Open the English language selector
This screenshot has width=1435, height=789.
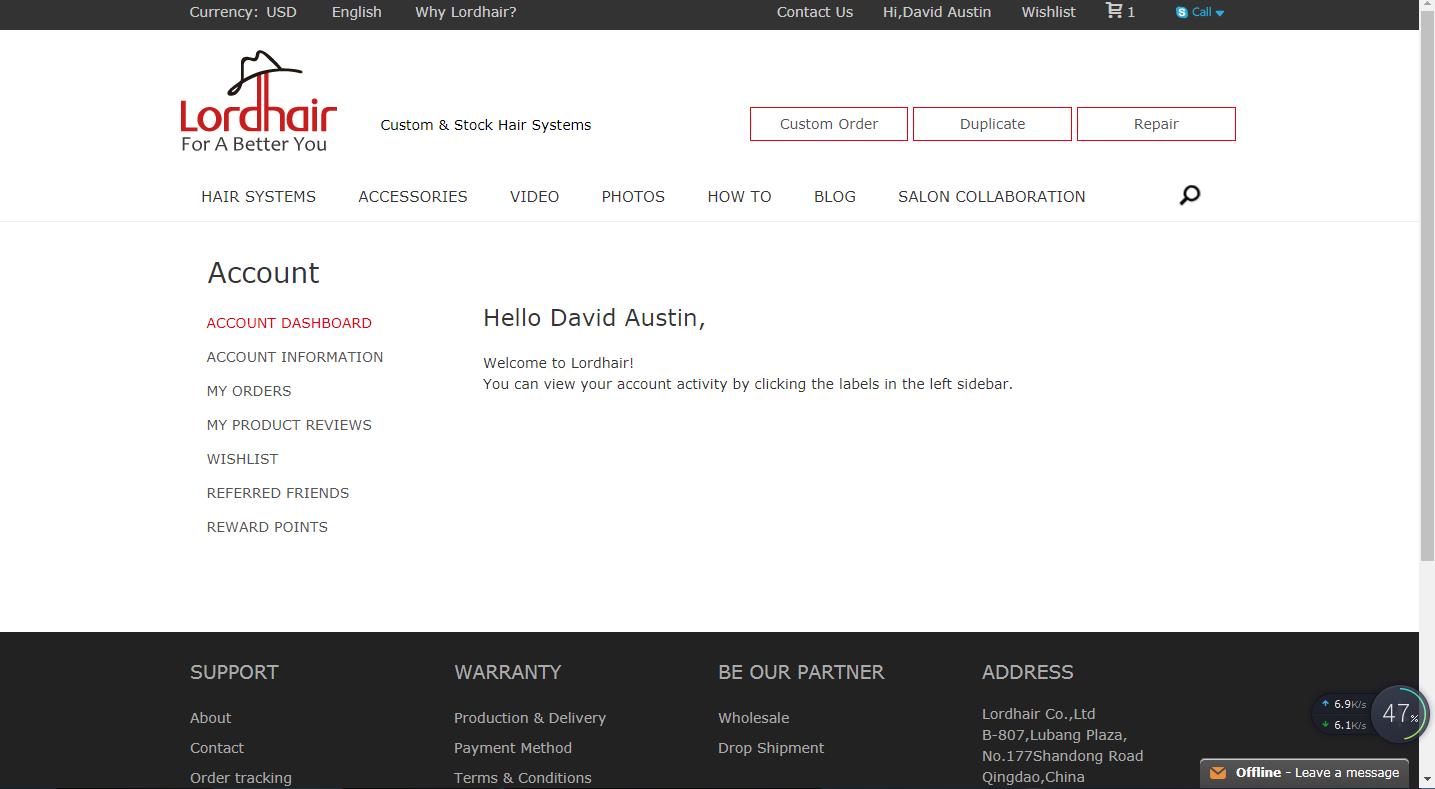point(357,12)
